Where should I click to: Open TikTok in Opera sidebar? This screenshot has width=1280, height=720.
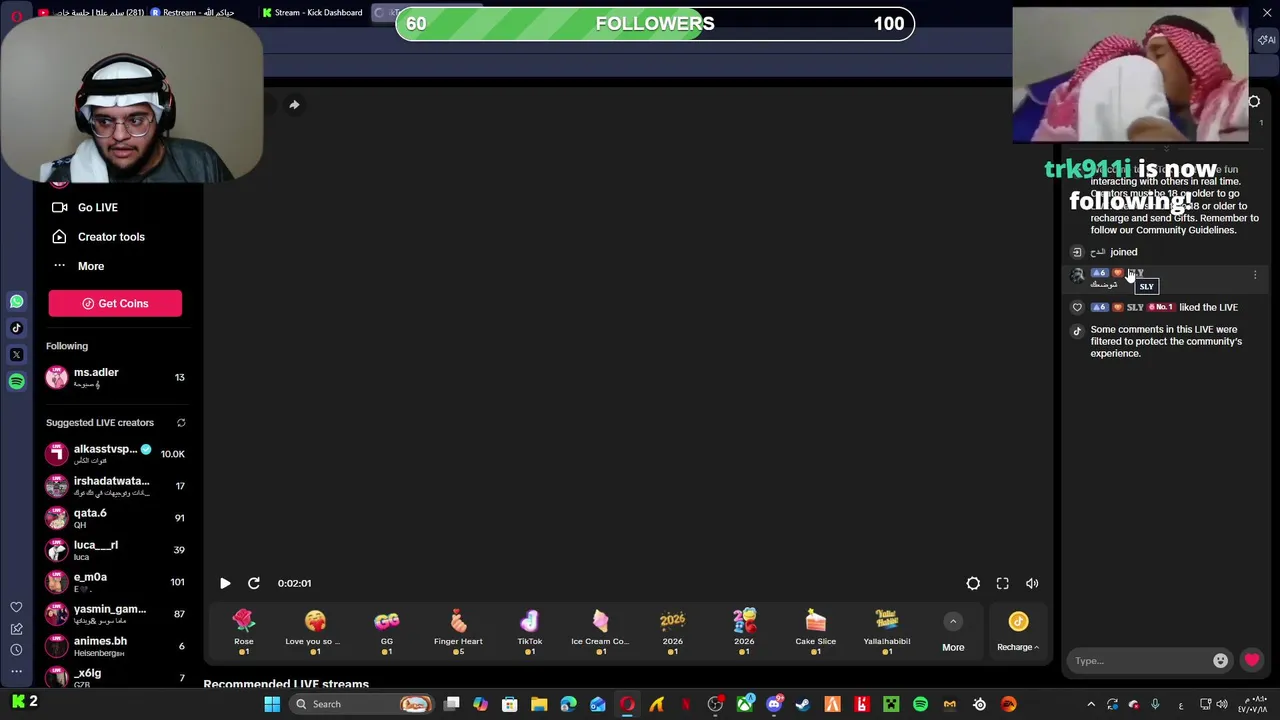point(16,328)
